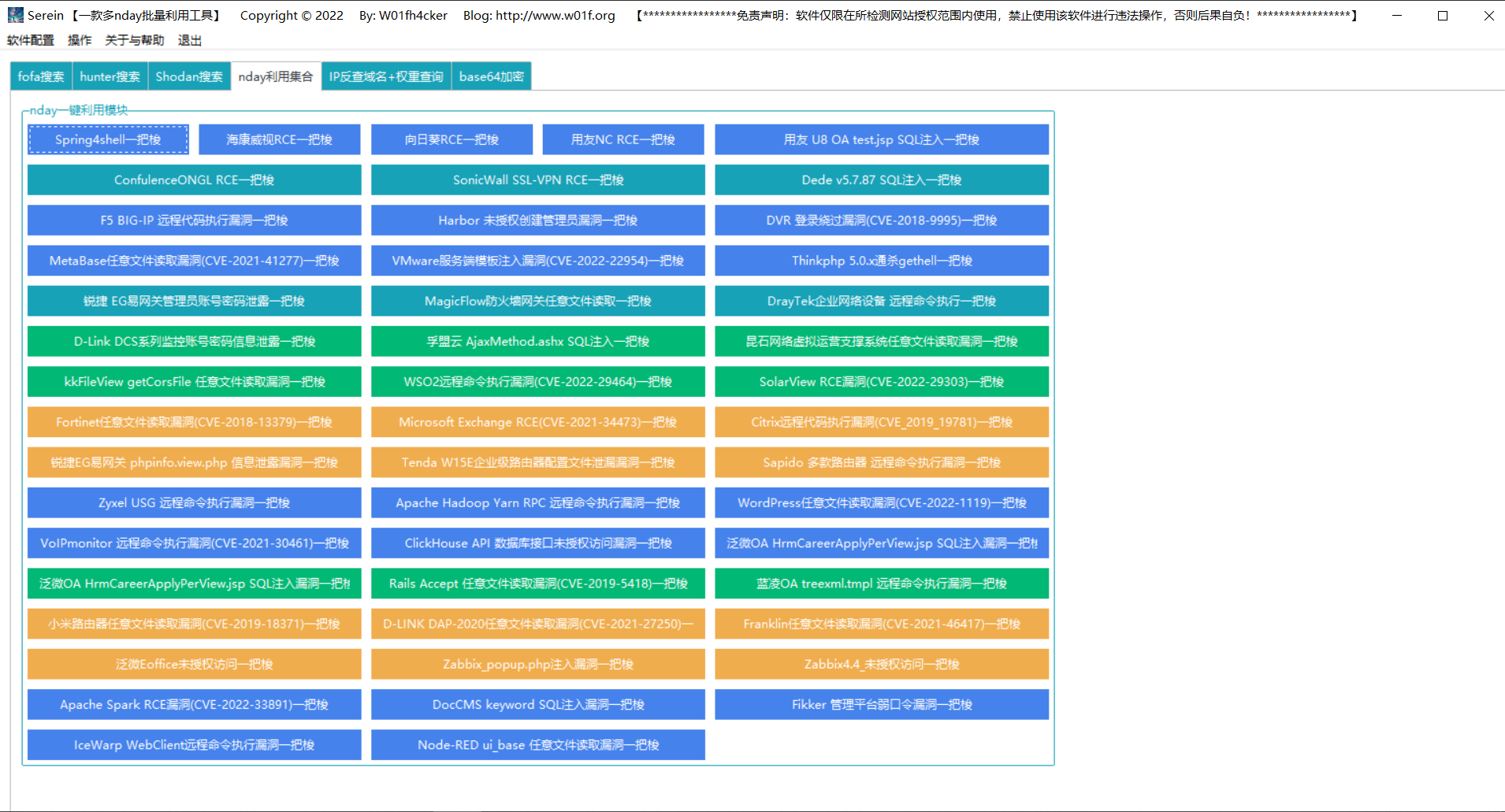Viewport: 1505px width, 812px height.
Task: Open the DrayTek企业网络设备 module
Action: coord(882,301)
